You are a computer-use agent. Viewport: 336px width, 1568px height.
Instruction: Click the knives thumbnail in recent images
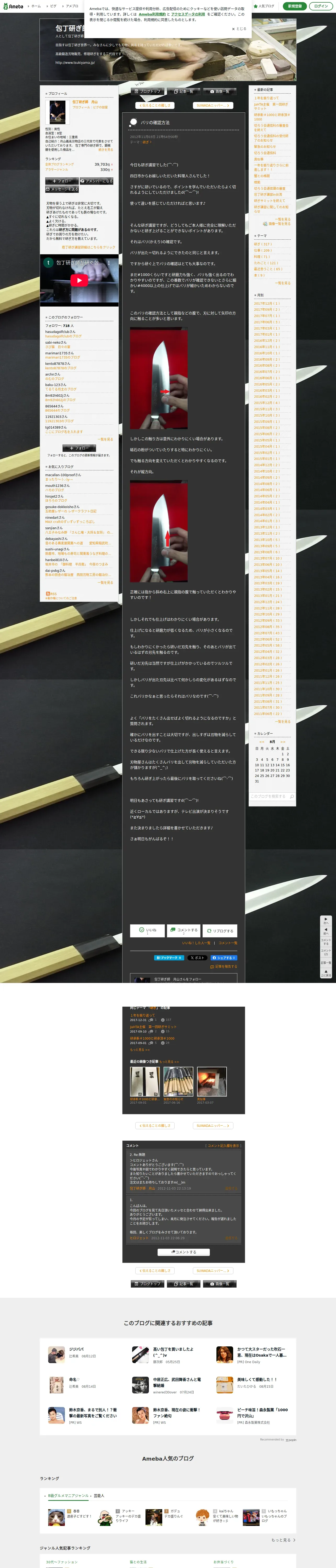pos(178,1082)
